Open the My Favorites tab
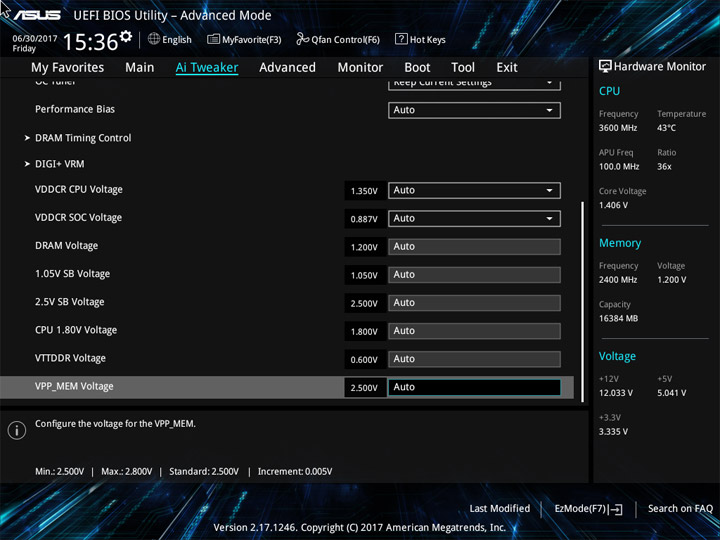720x540 pixels. click(68, 68)
